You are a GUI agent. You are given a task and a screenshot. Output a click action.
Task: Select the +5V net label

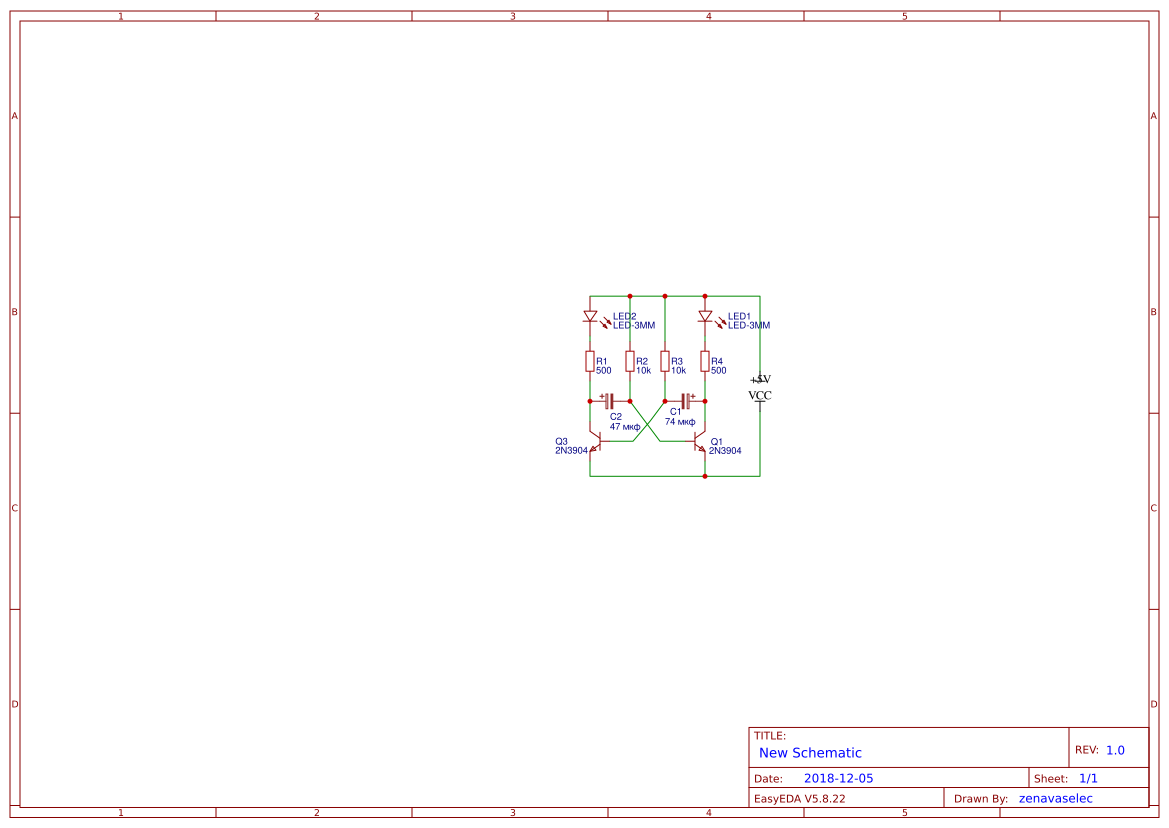pos(760,379)
